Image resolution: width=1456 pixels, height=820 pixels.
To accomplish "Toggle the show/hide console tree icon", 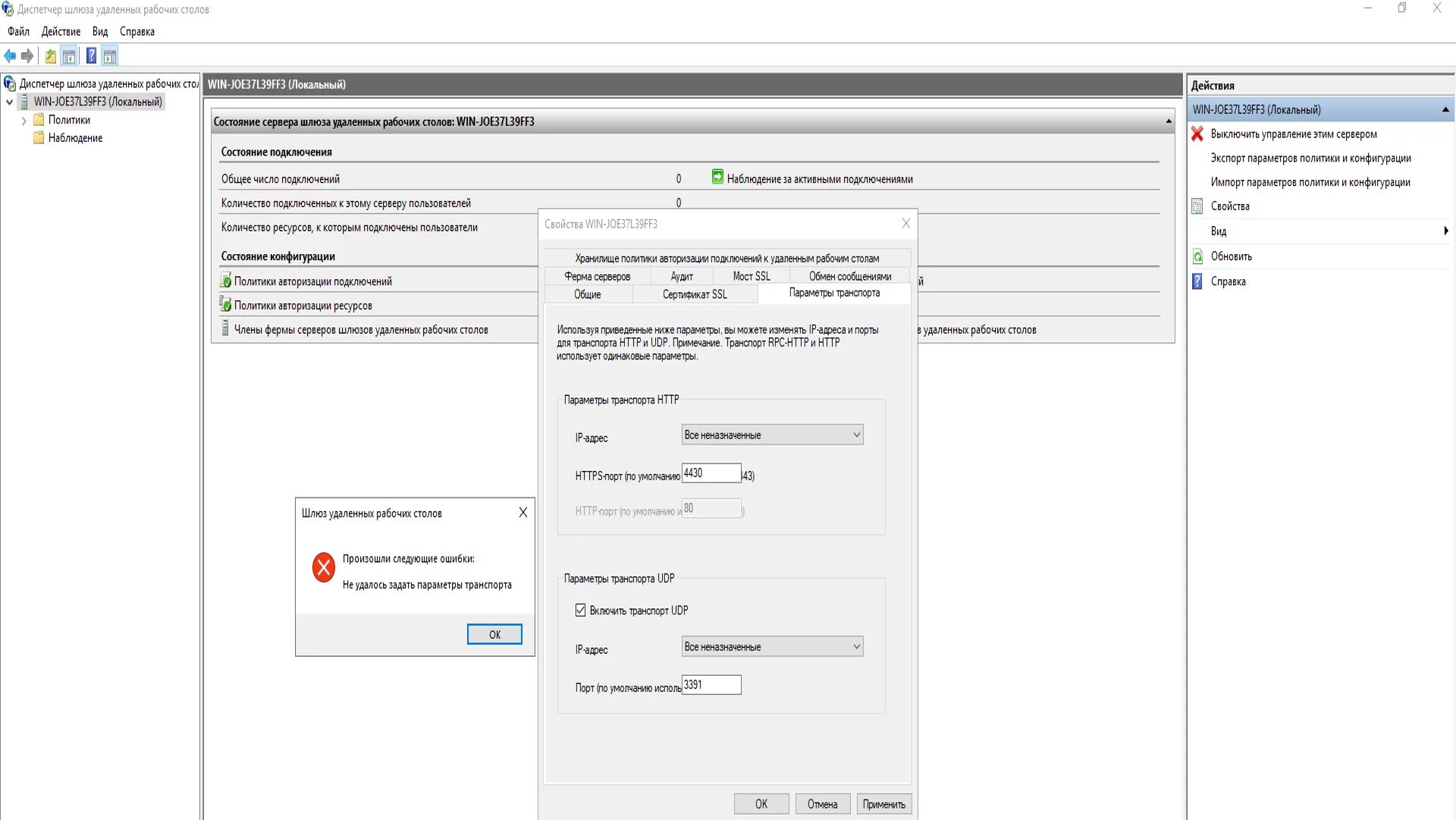I will (x=69, y=56).
